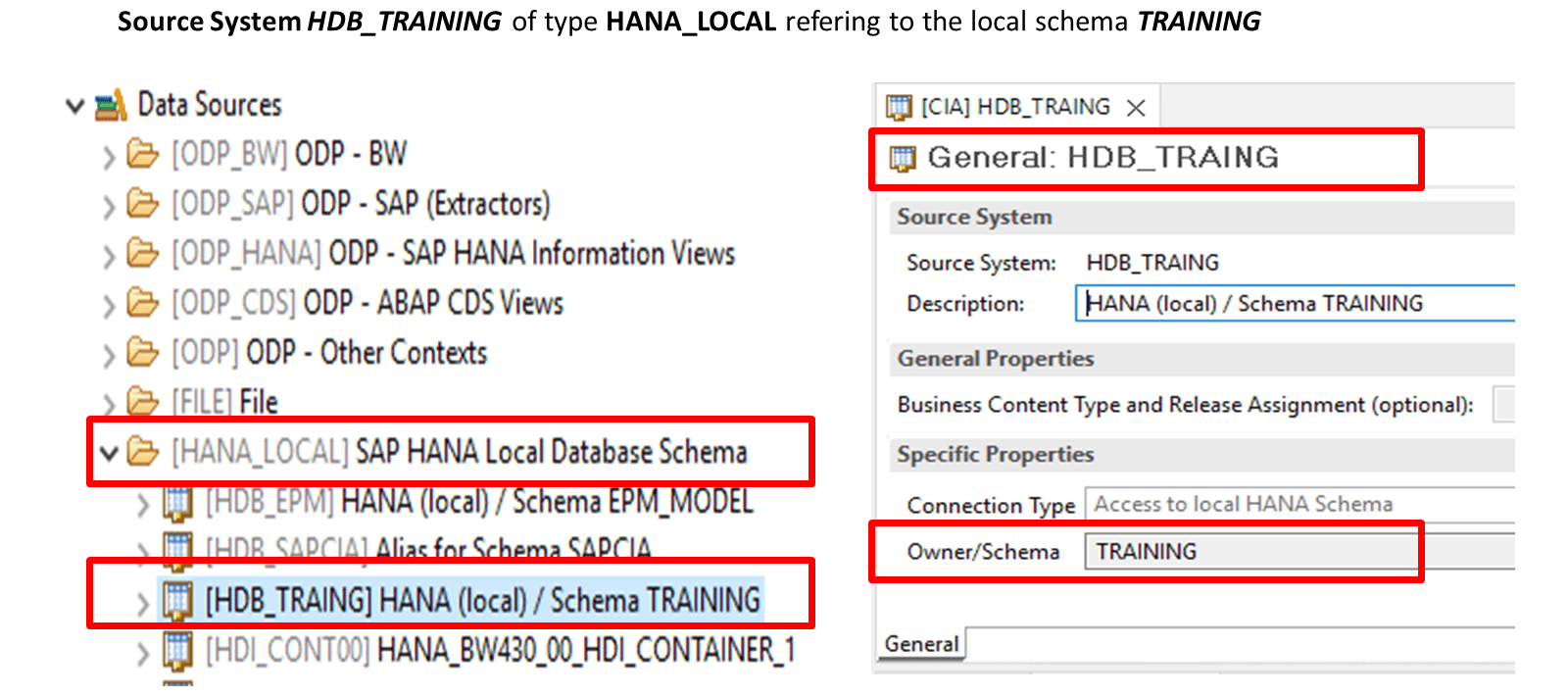This screenshot has height=696, width=1568.
Task: Click the FILE folder icon
Action: click(143, 401)
